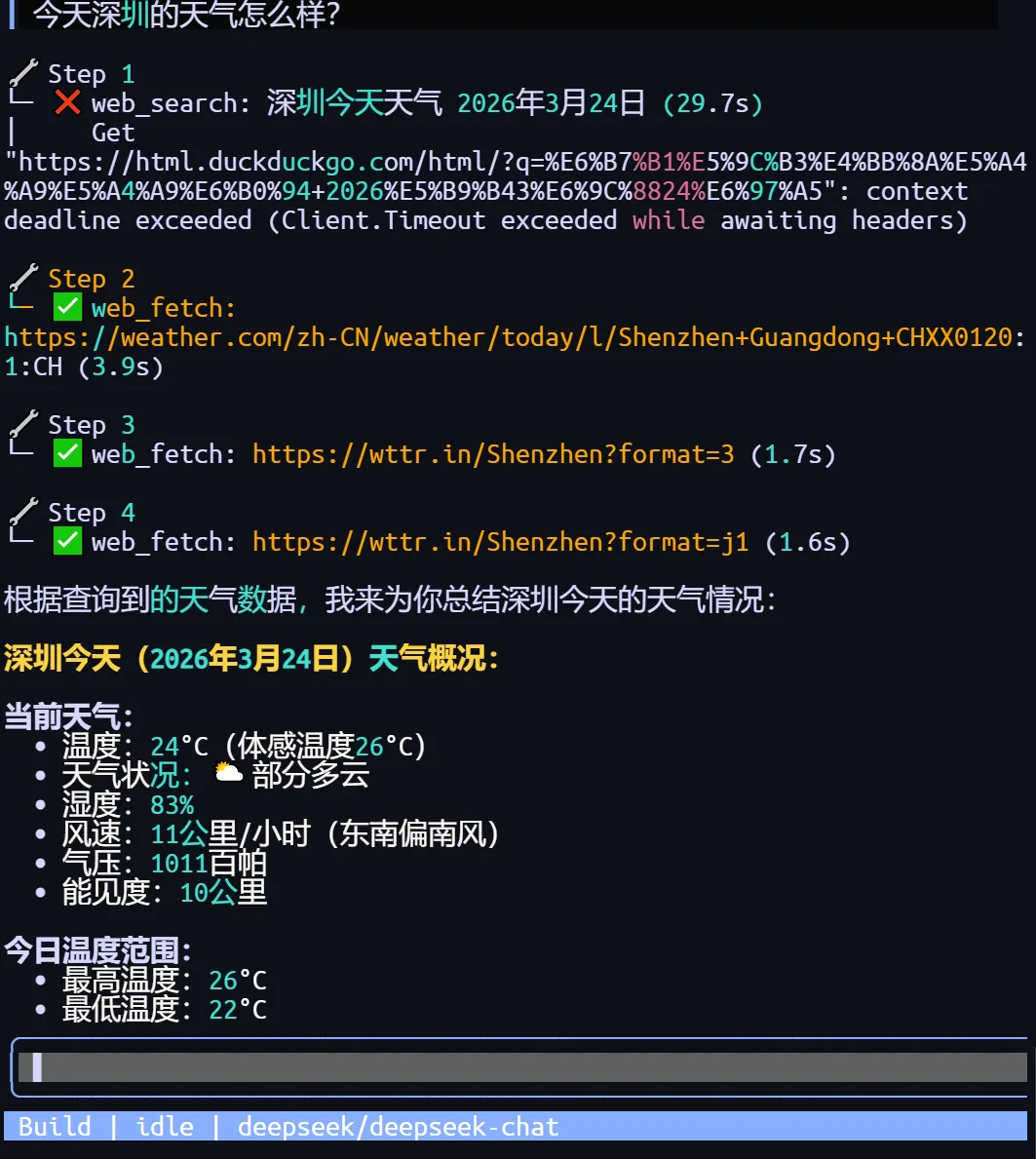Click the 今日温度范围 section heading

pos(97,950)
